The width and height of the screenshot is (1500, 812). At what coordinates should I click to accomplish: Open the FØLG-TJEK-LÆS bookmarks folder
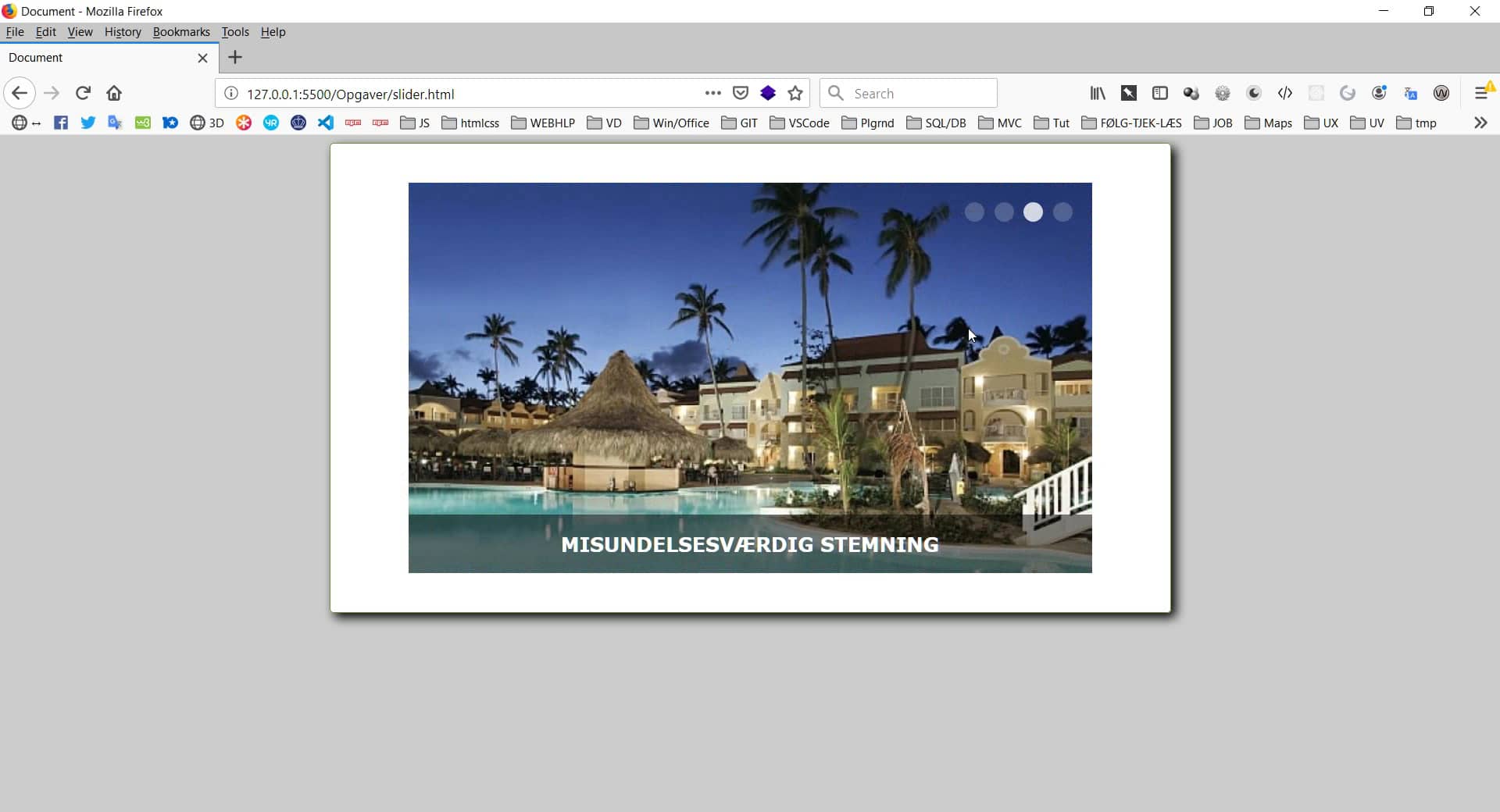[x=1131, y=123]
